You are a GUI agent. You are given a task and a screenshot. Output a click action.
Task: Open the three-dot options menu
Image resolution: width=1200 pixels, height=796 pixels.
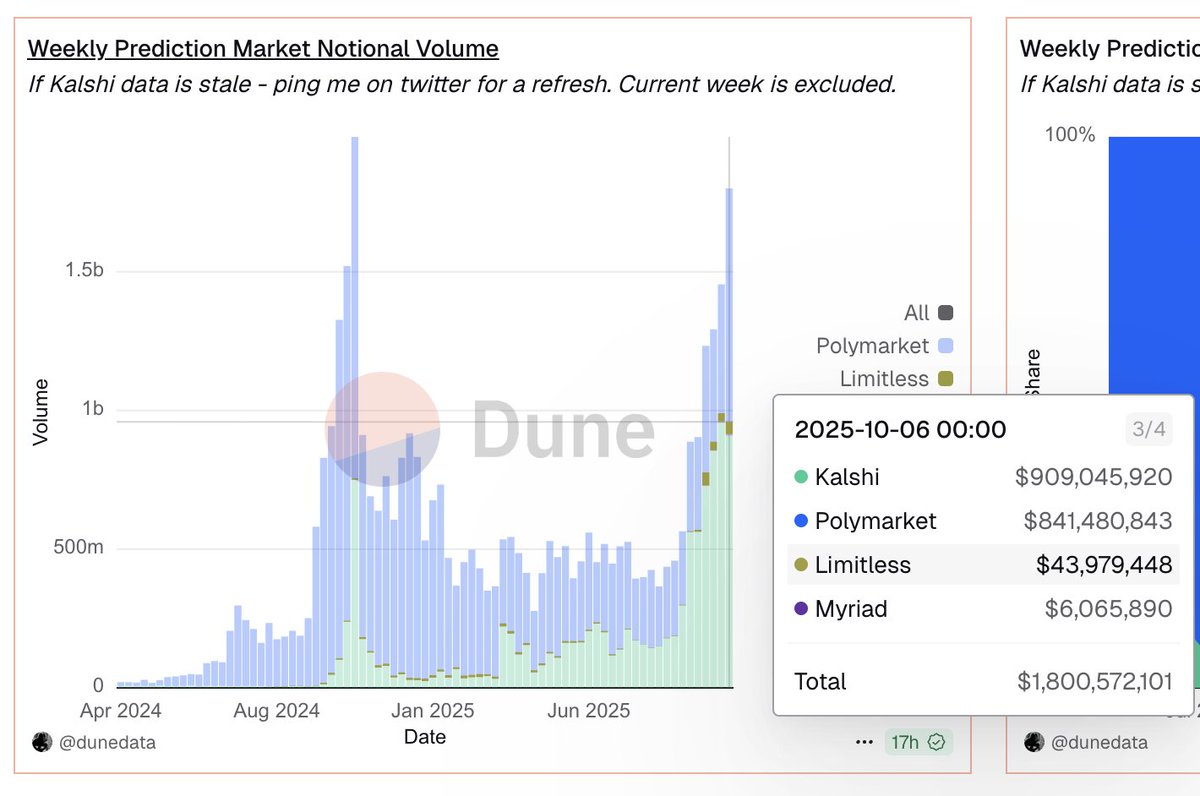864,742
